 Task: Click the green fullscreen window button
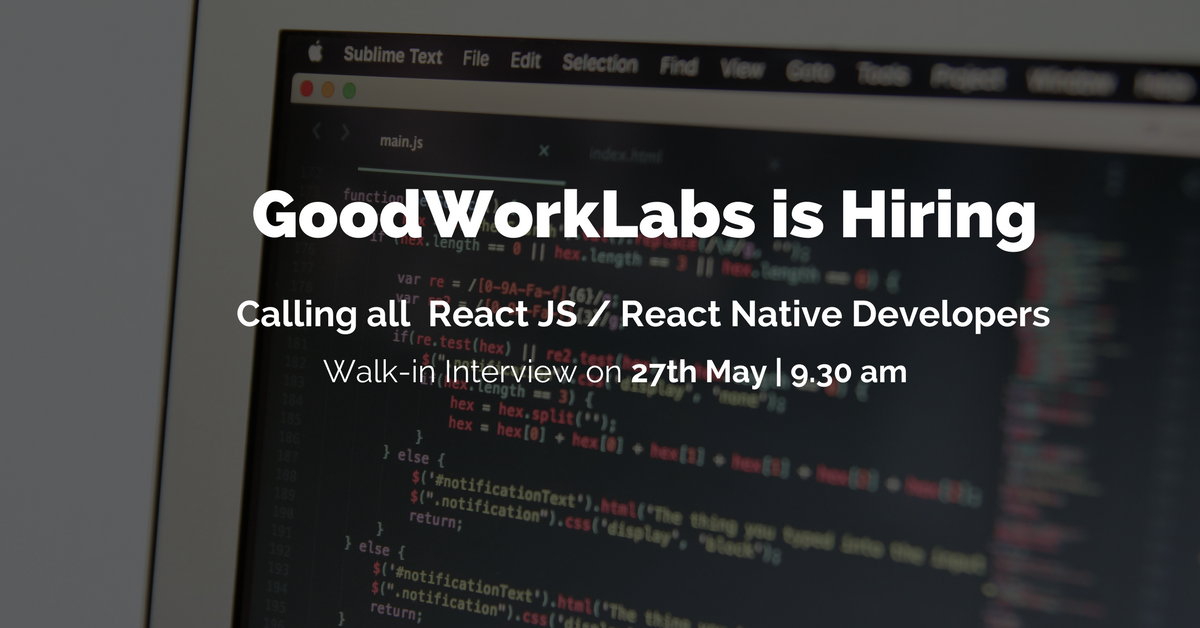point(349,90)
